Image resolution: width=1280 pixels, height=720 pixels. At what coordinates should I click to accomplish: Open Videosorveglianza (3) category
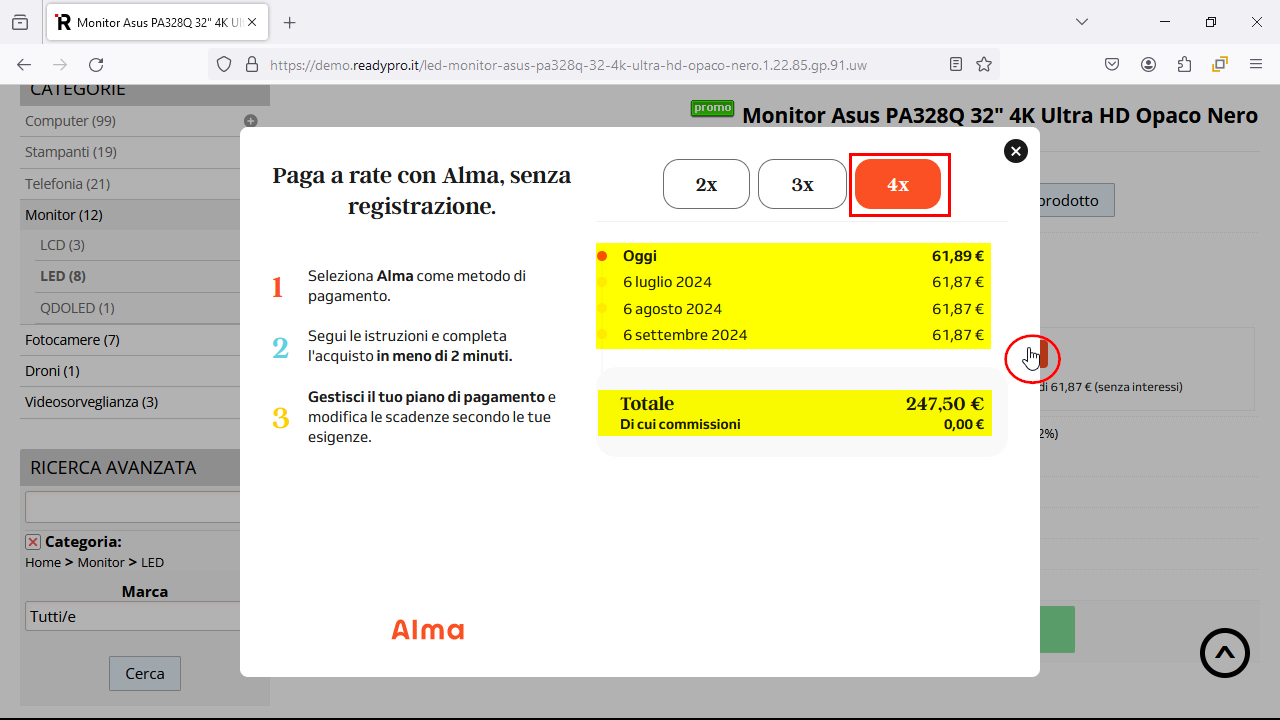click(x=91, y=402)
